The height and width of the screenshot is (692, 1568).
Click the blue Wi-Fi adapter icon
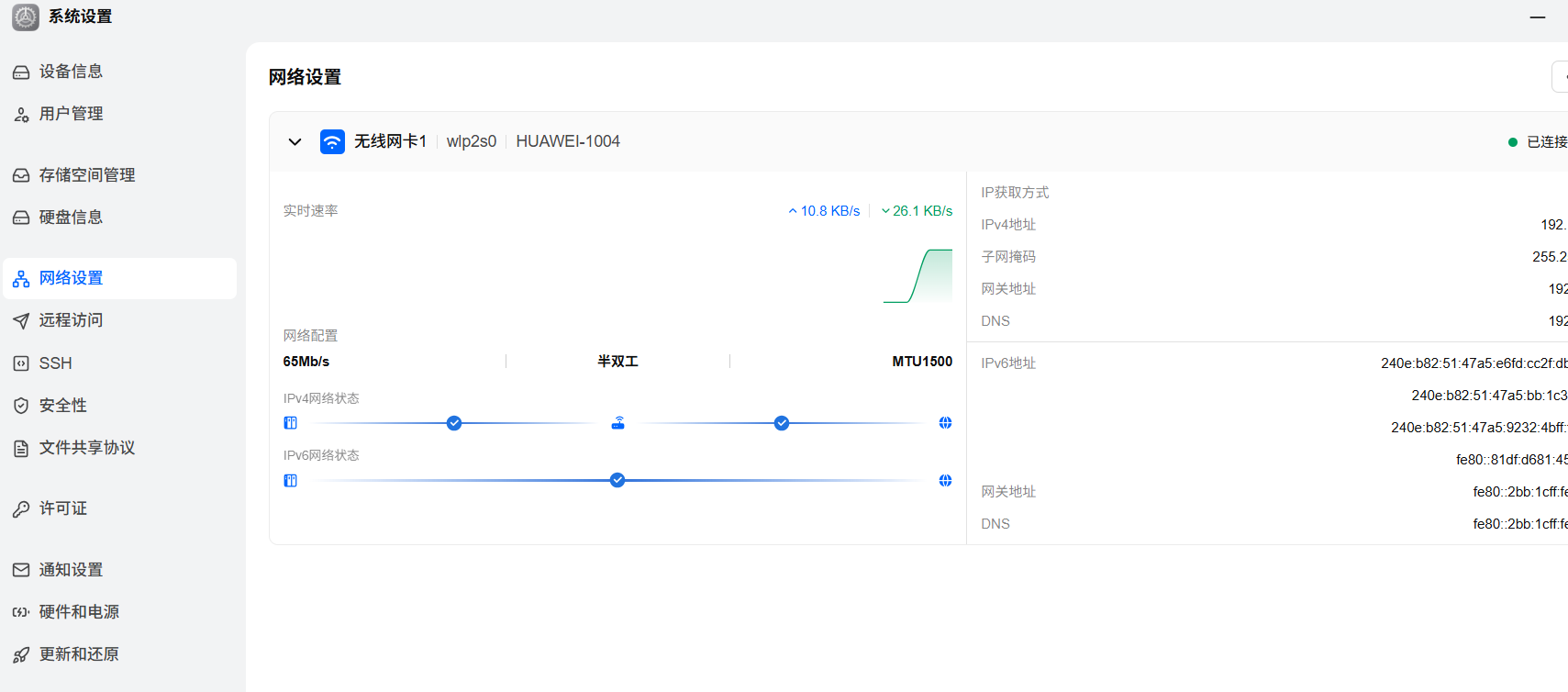332,141
